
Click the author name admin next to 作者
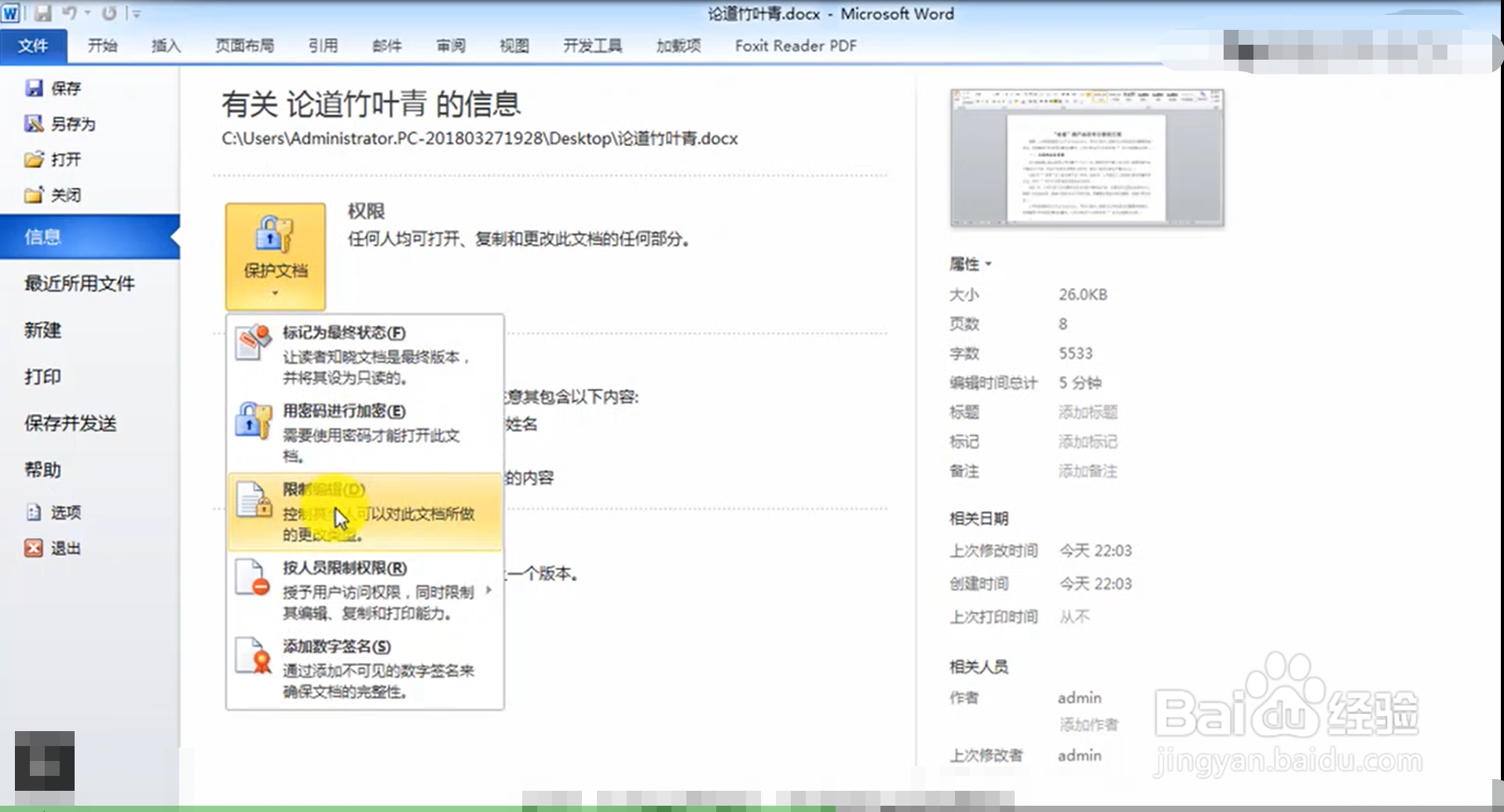(1080, 697)
